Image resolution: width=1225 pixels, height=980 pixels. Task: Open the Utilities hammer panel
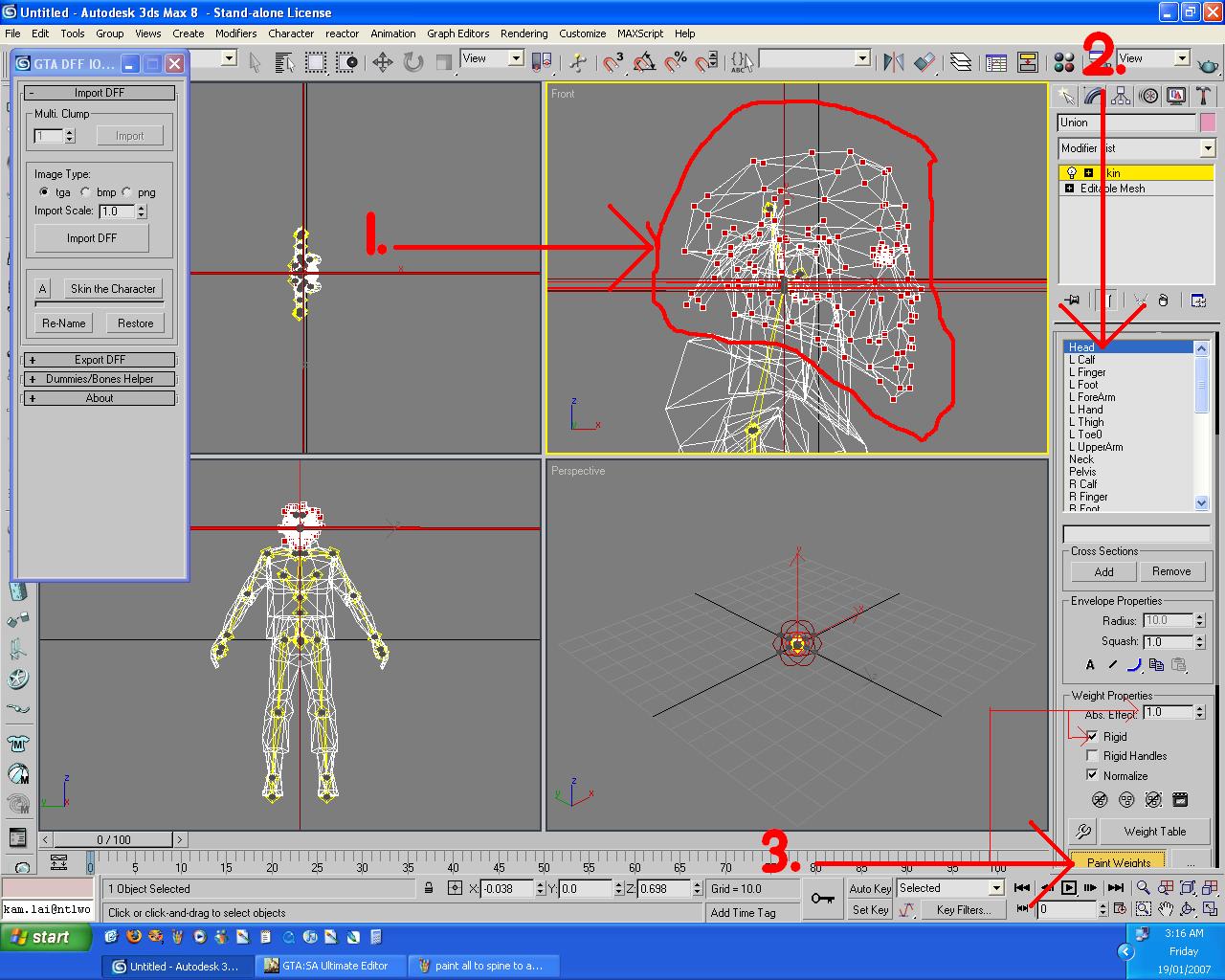point(1204,96)
